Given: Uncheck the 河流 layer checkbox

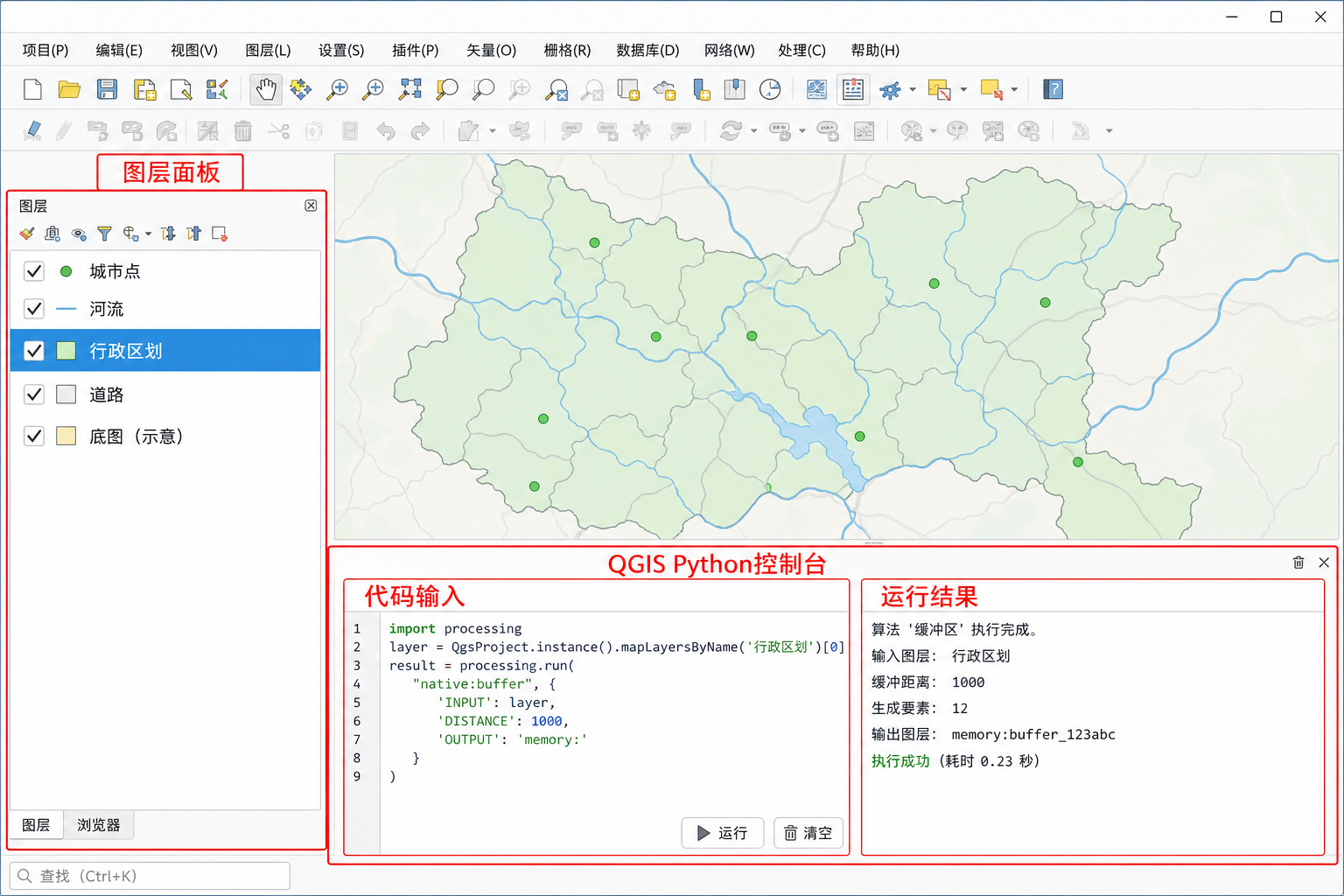Looking at the screenshot, I should click(x=34, y=309).
